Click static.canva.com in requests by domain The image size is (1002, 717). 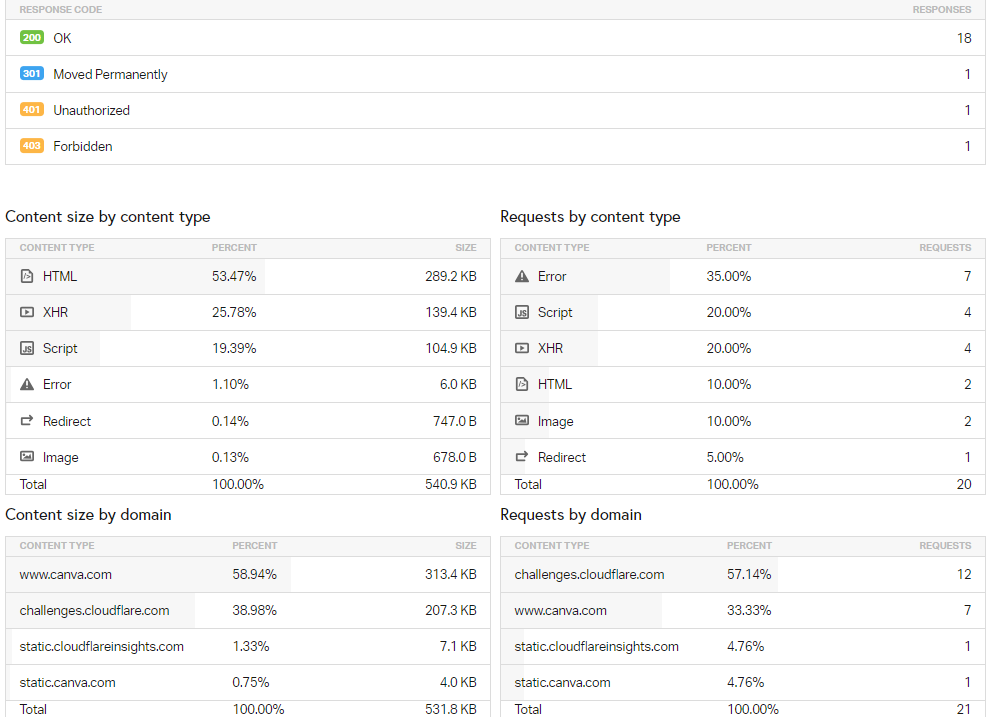562,682
